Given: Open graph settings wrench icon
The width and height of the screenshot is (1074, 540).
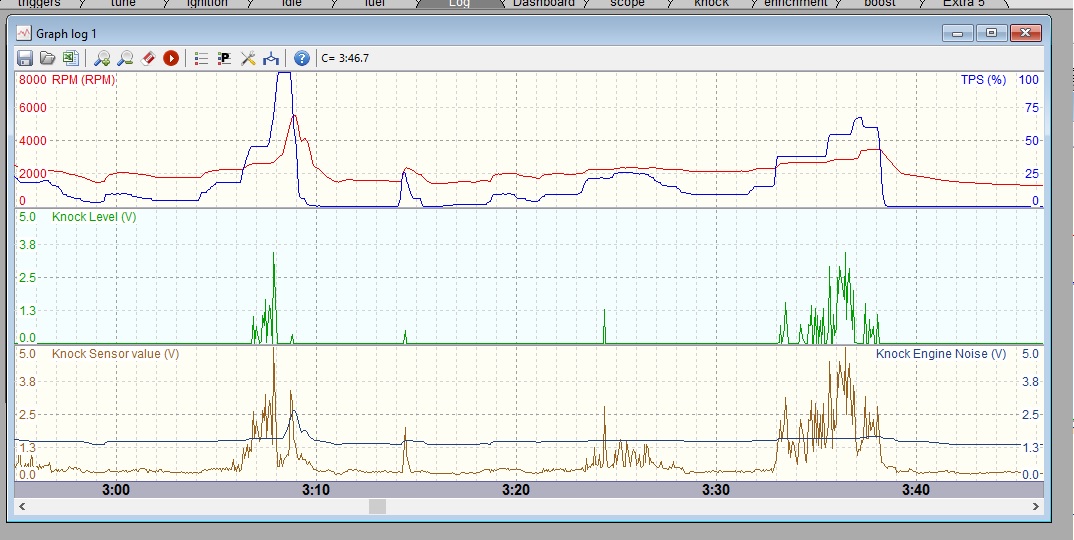Looking at the screenshot, I should click(248, 58).
